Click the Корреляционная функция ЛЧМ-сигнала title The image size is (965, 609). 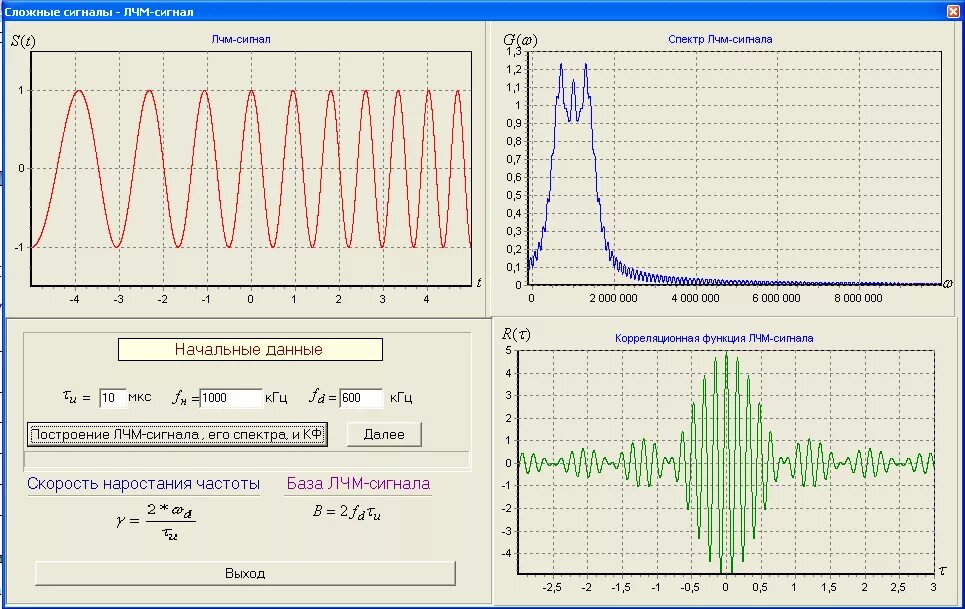714,338
